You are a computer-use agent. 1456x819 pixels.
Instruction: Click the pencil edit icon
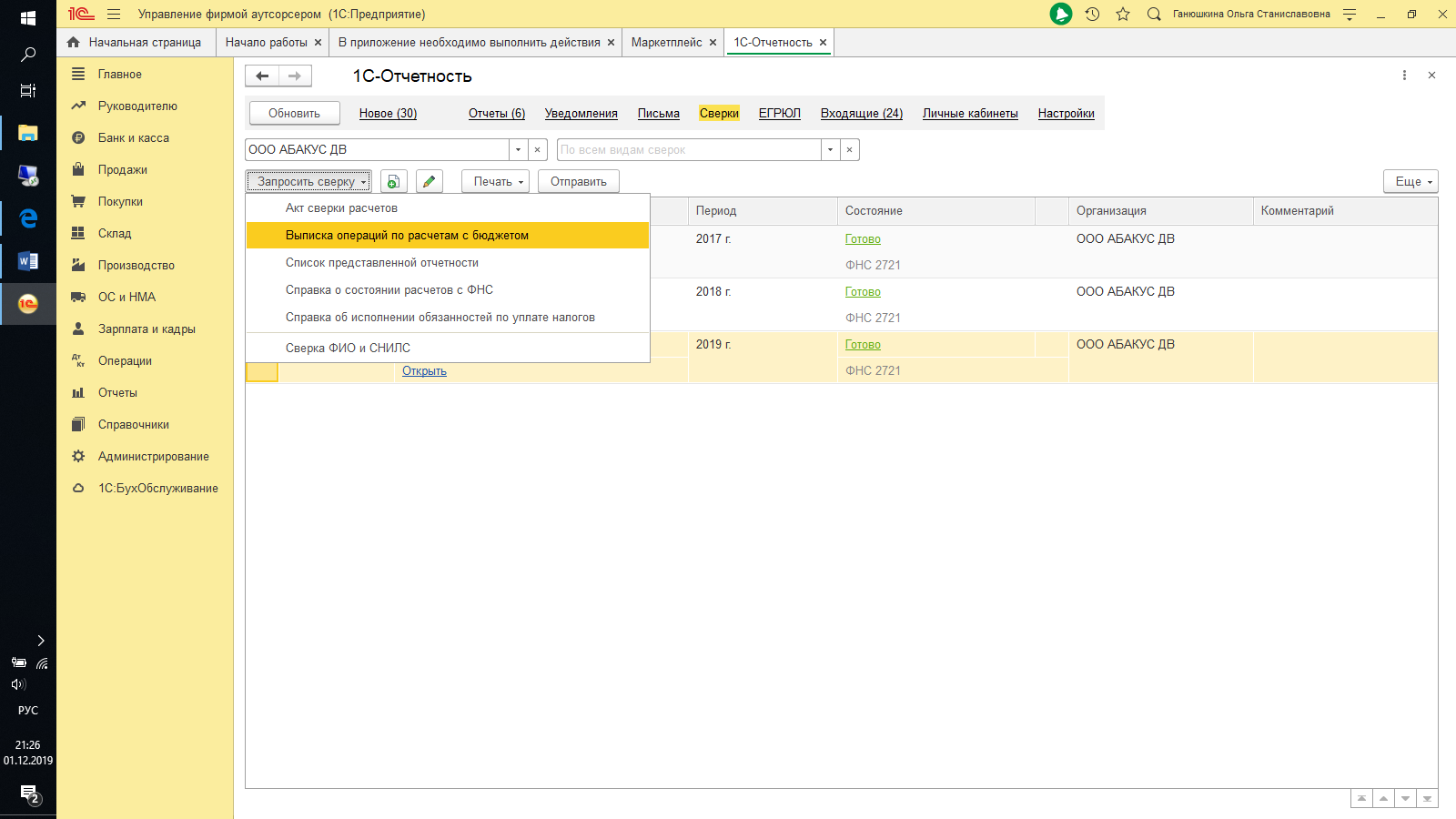429,182
